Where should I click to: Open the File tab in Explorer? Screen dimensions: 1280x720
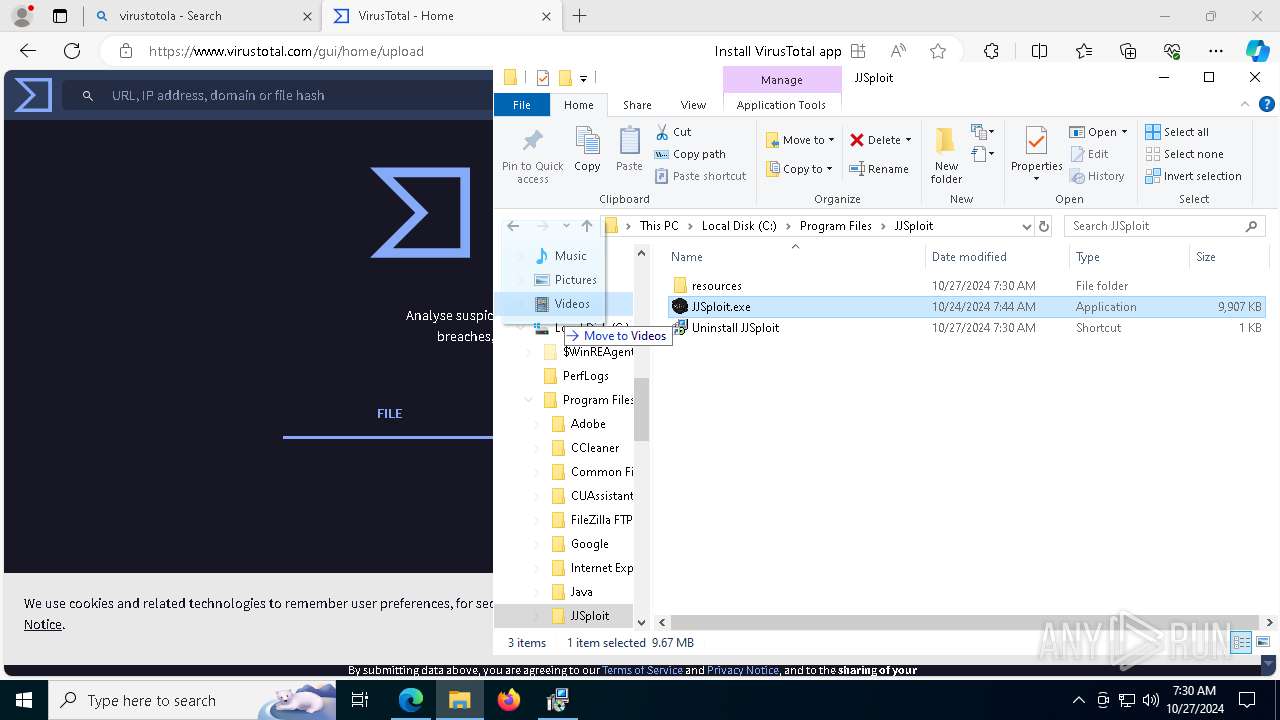point(522,105)
